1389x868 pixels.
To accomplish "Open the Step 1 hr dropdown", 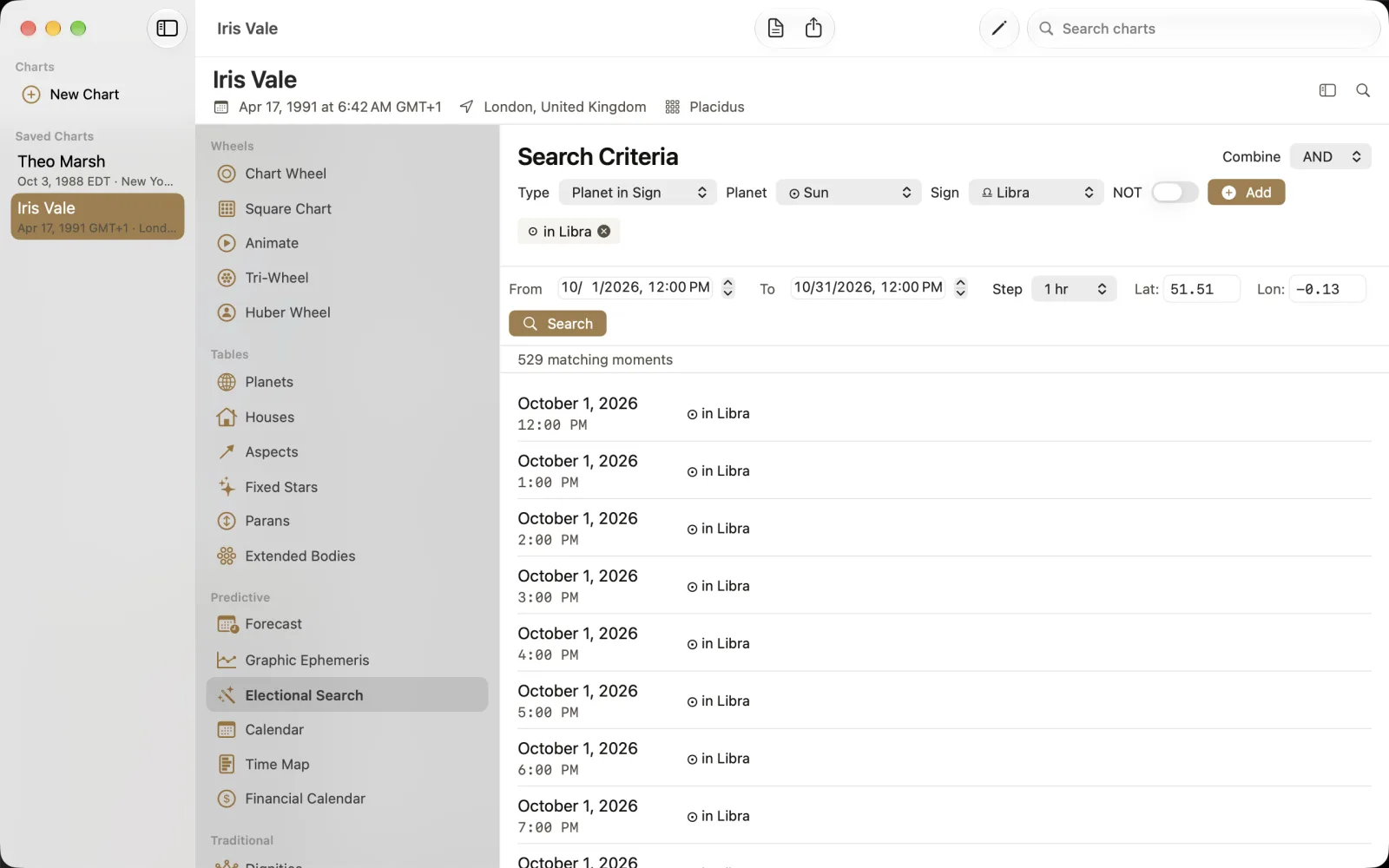I will [x=1074, y=289].
